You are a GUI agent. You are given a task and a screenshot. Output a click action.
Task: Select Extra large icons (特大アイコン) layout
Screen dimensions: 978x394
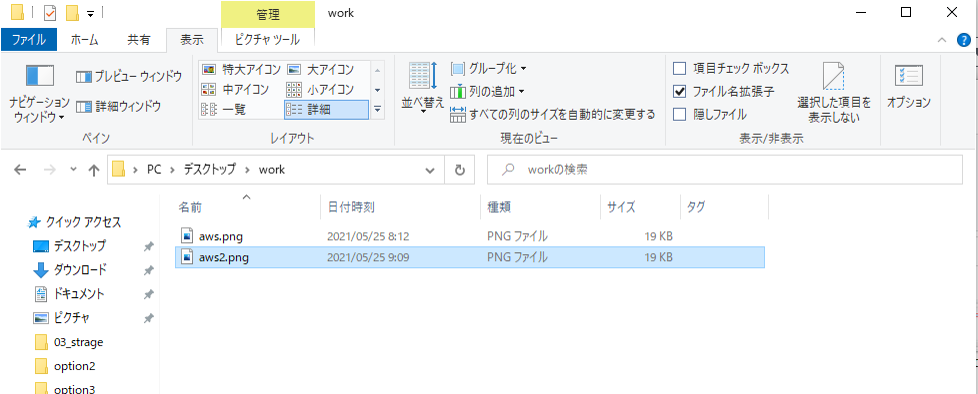coord(242,69)
